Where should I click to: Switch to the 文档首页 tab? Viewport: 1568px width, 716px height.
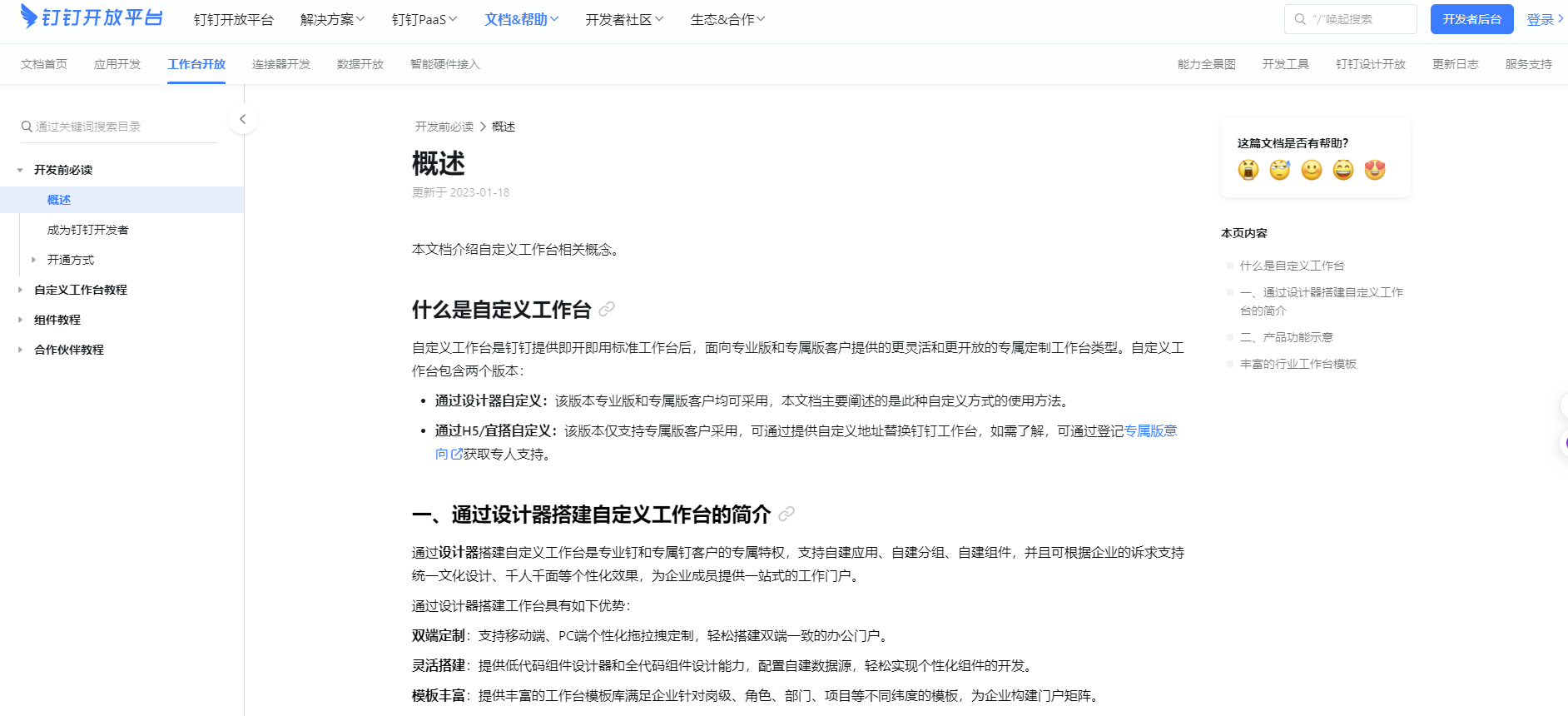click(44, 64)
